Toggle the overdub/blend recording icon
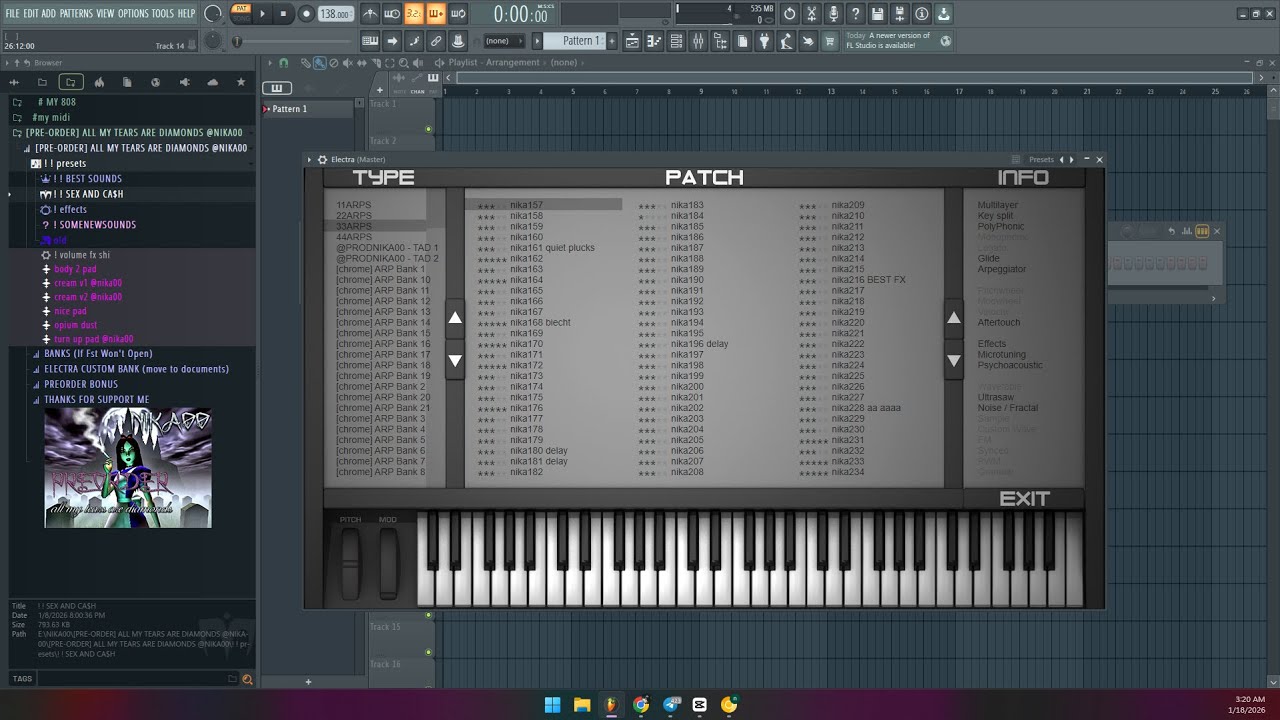Image resolution: width=1280 pixels, height=720 pixels. tap(436, 14)
